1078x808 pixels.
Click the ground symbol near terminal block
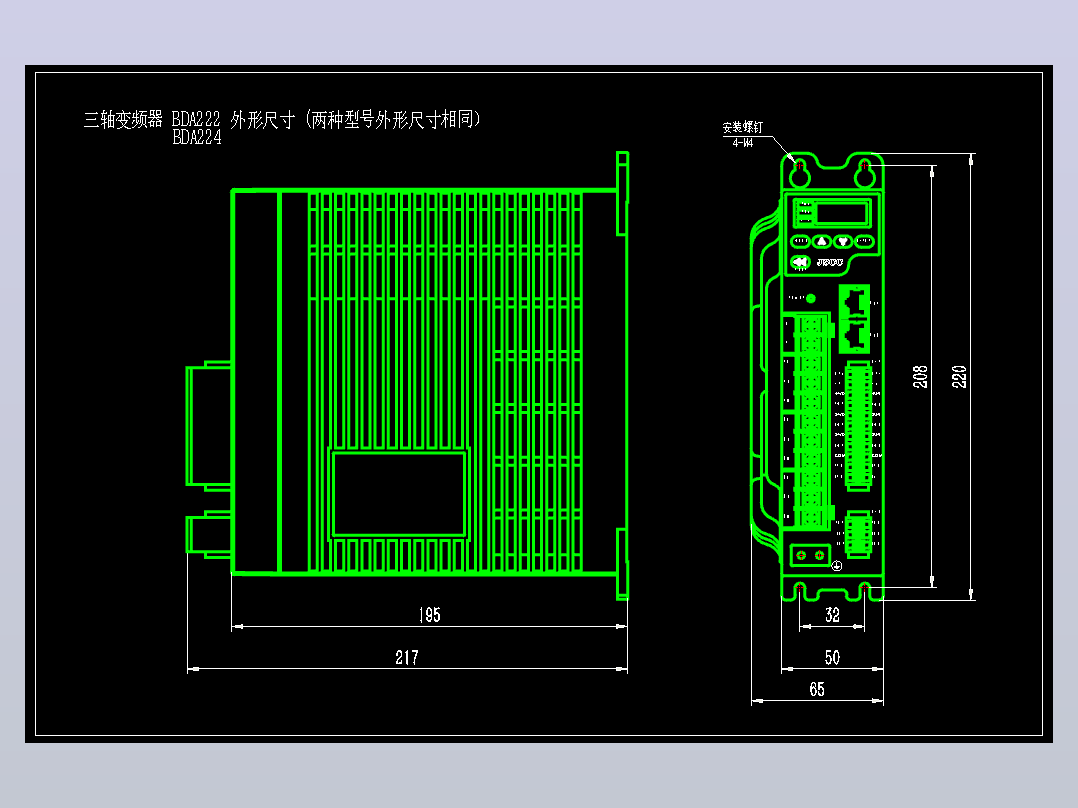[837, 566]
